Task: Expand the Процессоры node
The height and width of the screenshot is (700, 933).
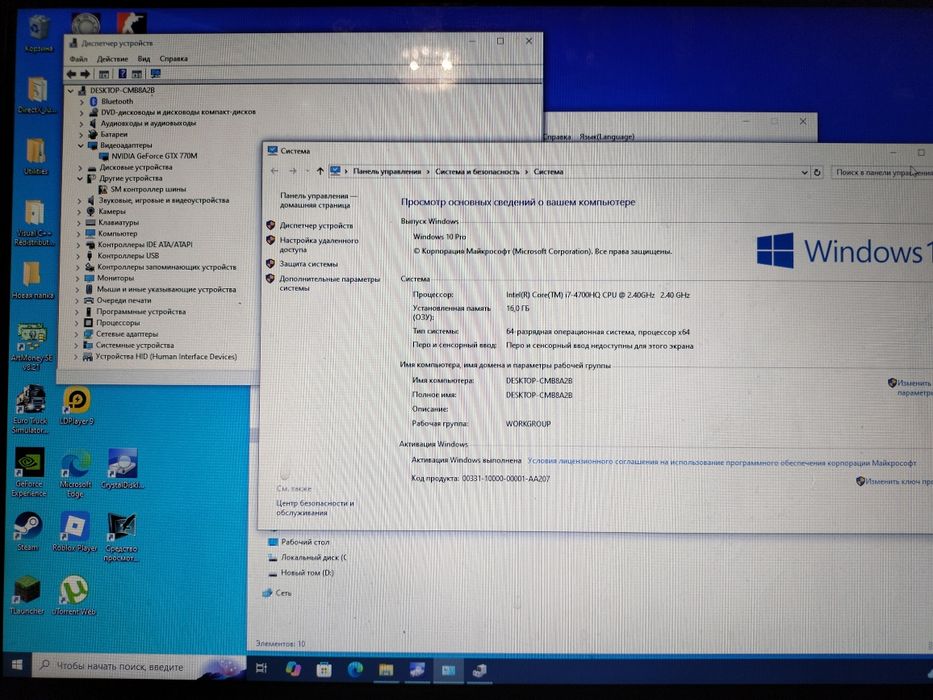Action: 77,323
